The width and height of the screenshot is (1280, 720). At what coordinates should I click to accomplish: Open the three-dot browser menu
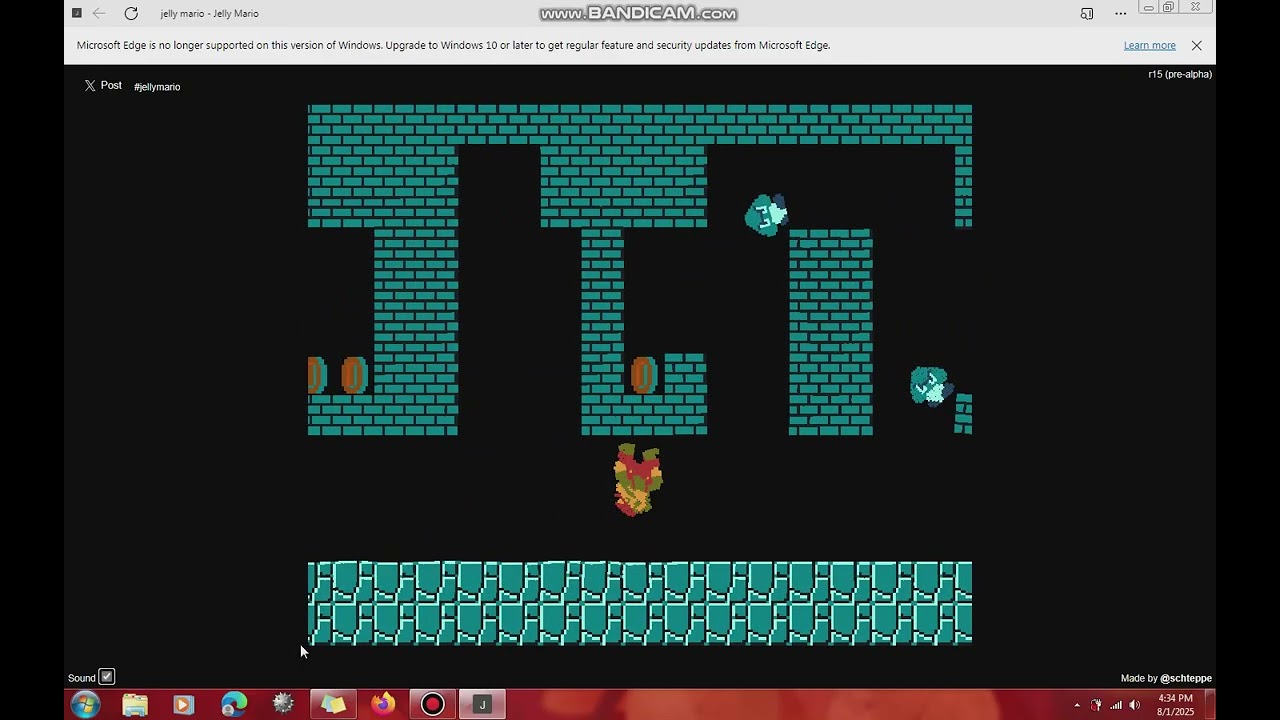(x=1121, y=14)
